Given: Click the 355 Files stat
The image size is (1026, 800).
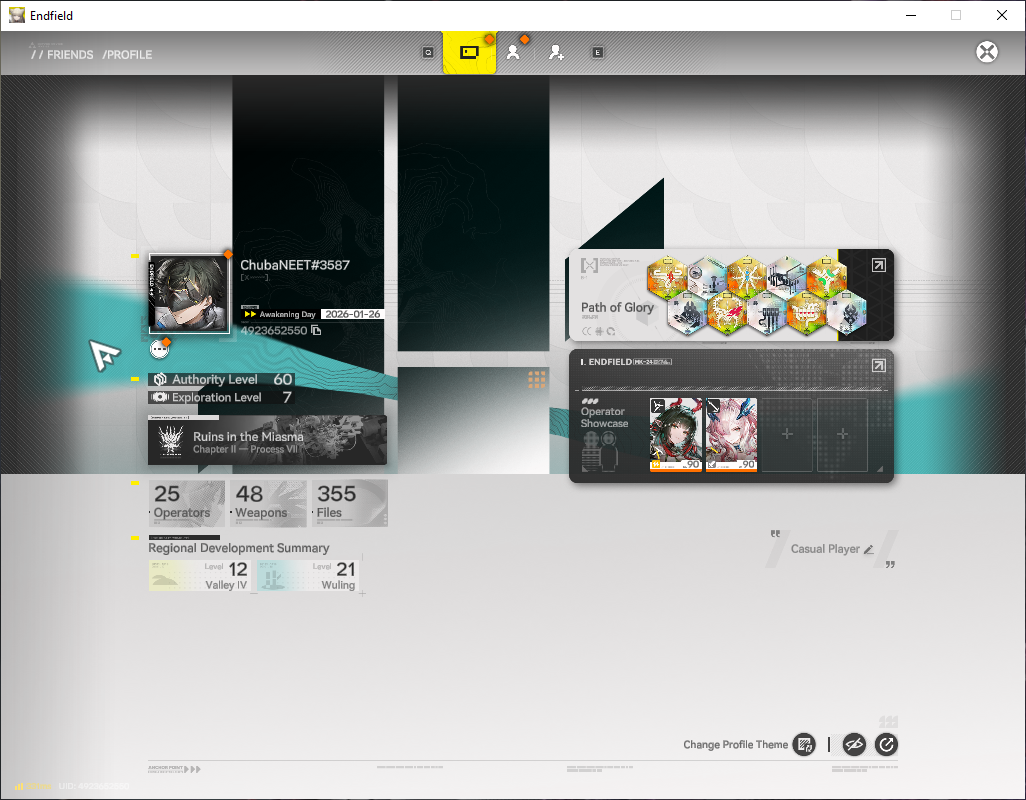Looking at the screenshot, I should click(349, 503).
